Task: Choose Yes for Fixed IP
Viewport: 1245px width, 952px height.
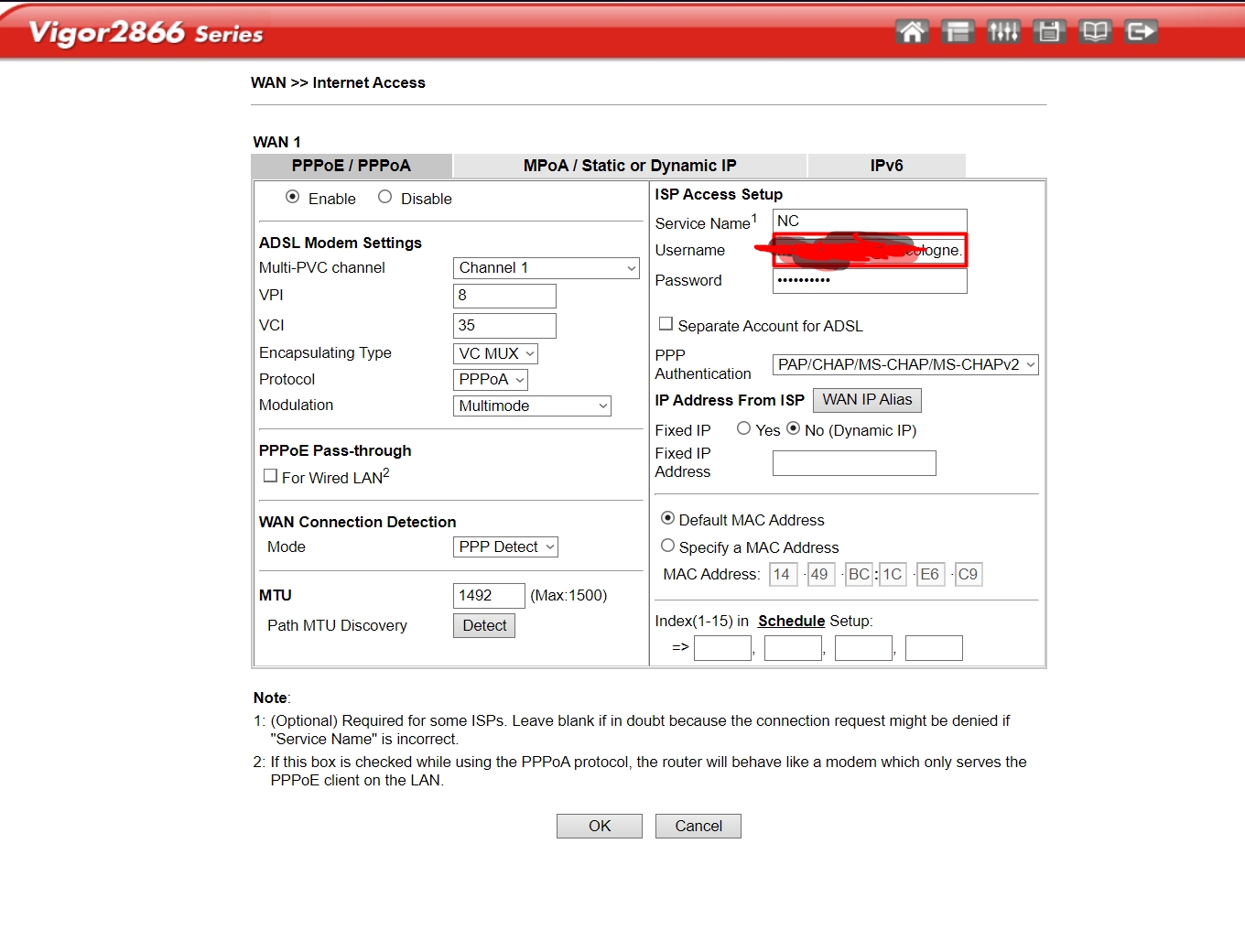Action: [744, 428]
